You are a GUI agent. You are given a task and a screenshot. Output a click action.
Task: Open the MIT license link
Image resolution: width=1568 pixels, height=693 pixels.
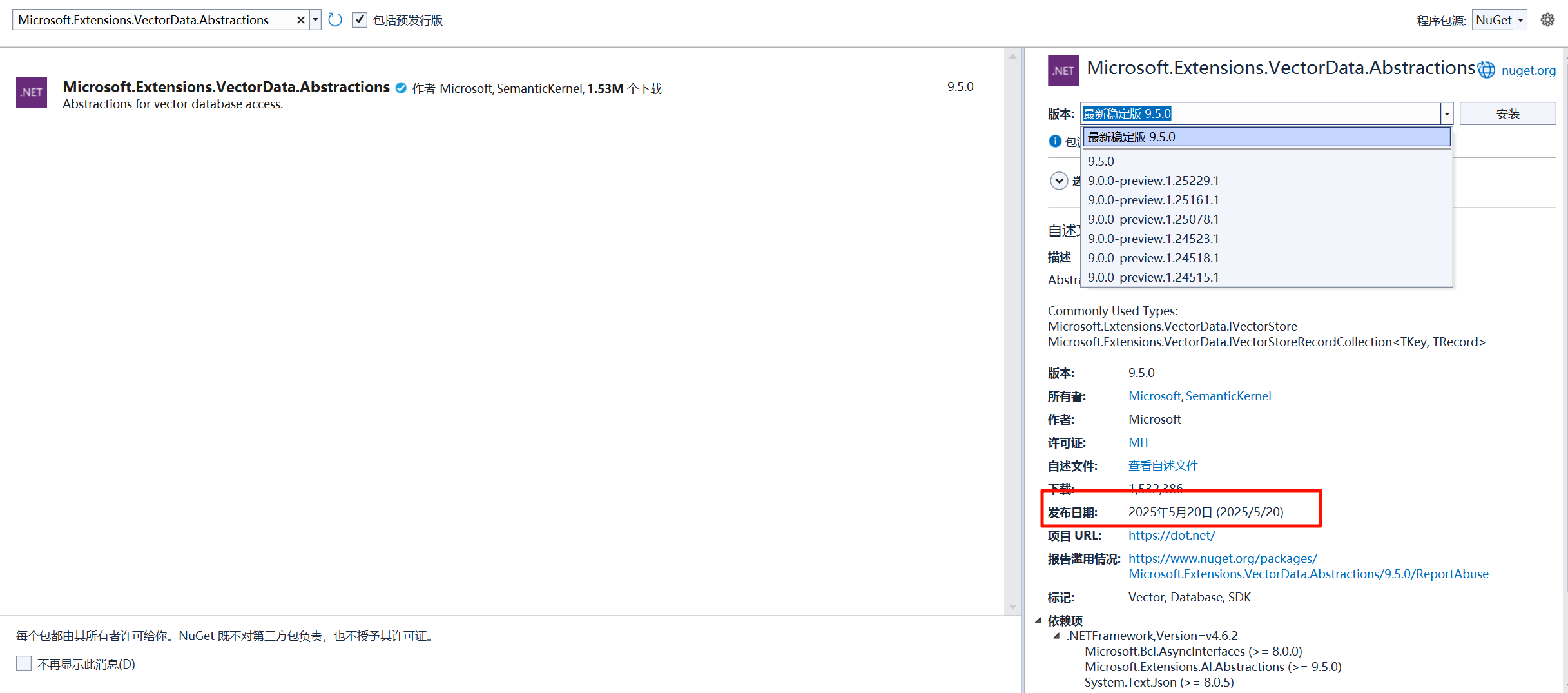pyautogui.click(x=1138, y=442)
